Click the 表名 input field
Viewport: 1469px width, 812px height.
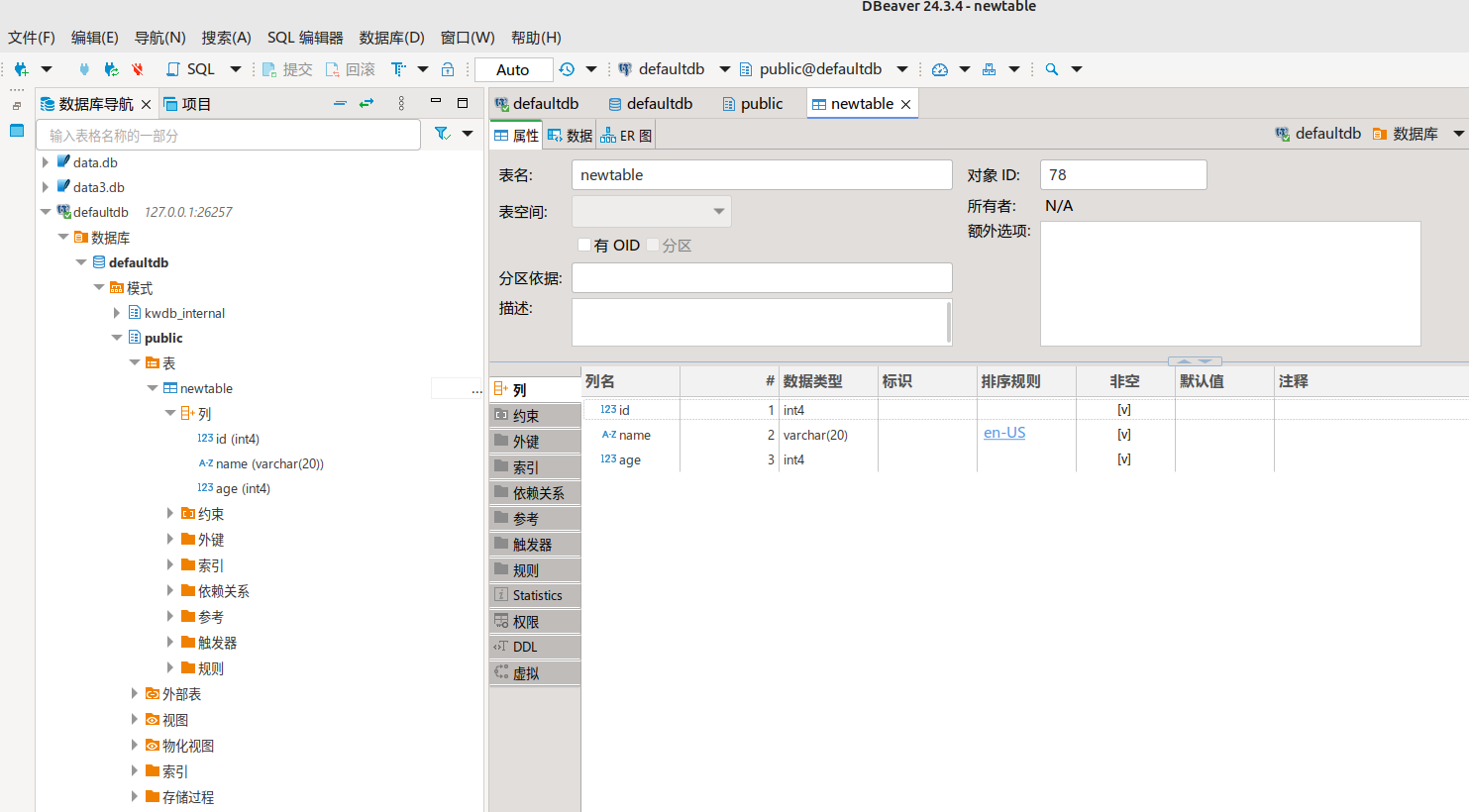762,175
